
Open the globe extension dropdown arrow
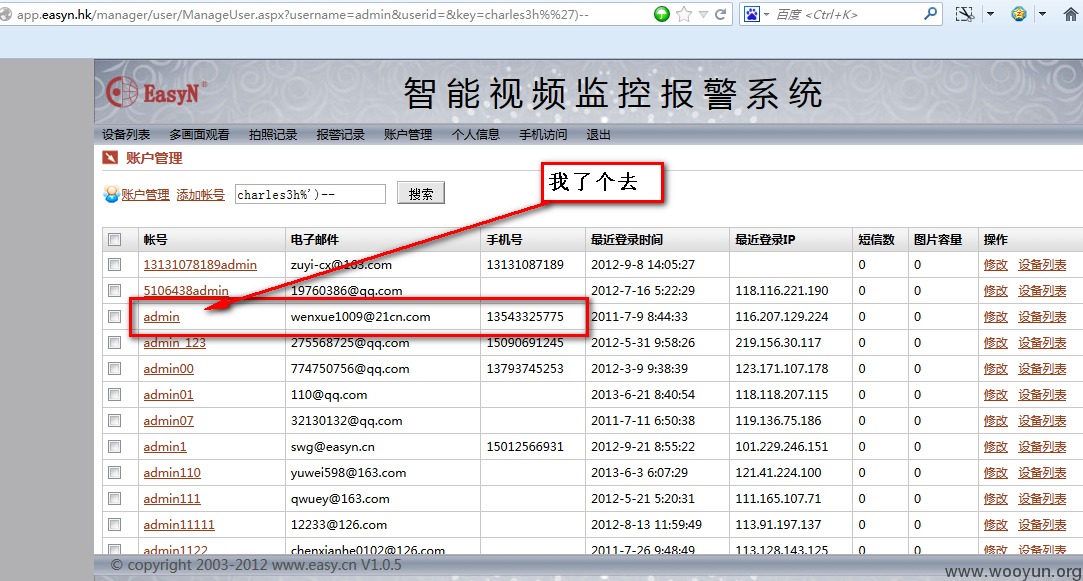click(1042, 14)
